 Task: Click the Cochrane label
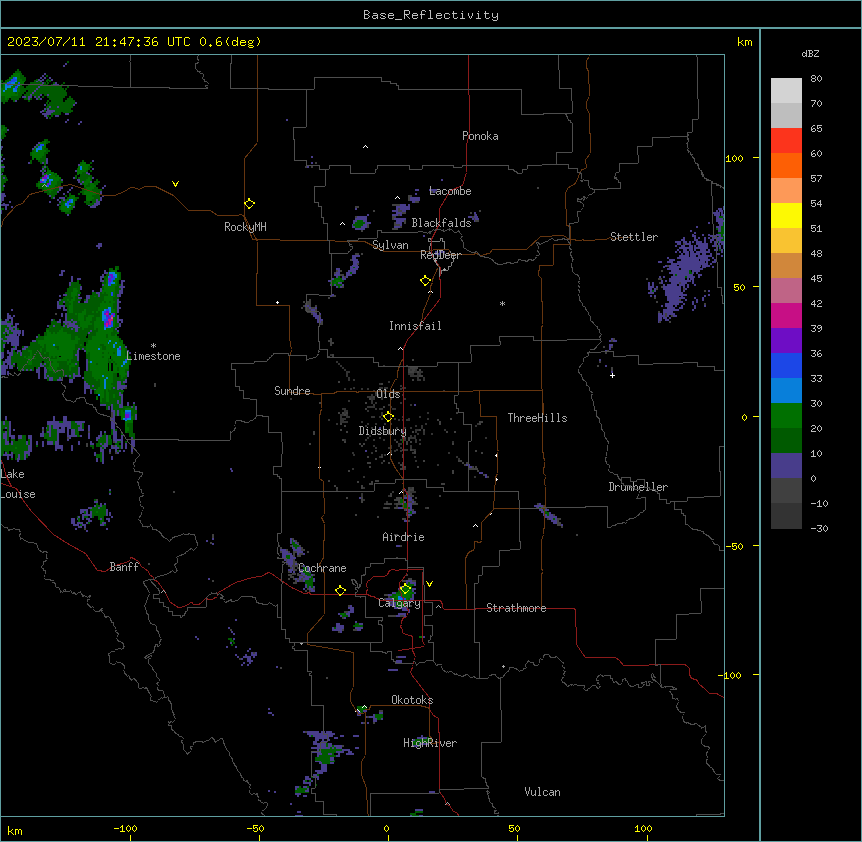click(322, 568)
